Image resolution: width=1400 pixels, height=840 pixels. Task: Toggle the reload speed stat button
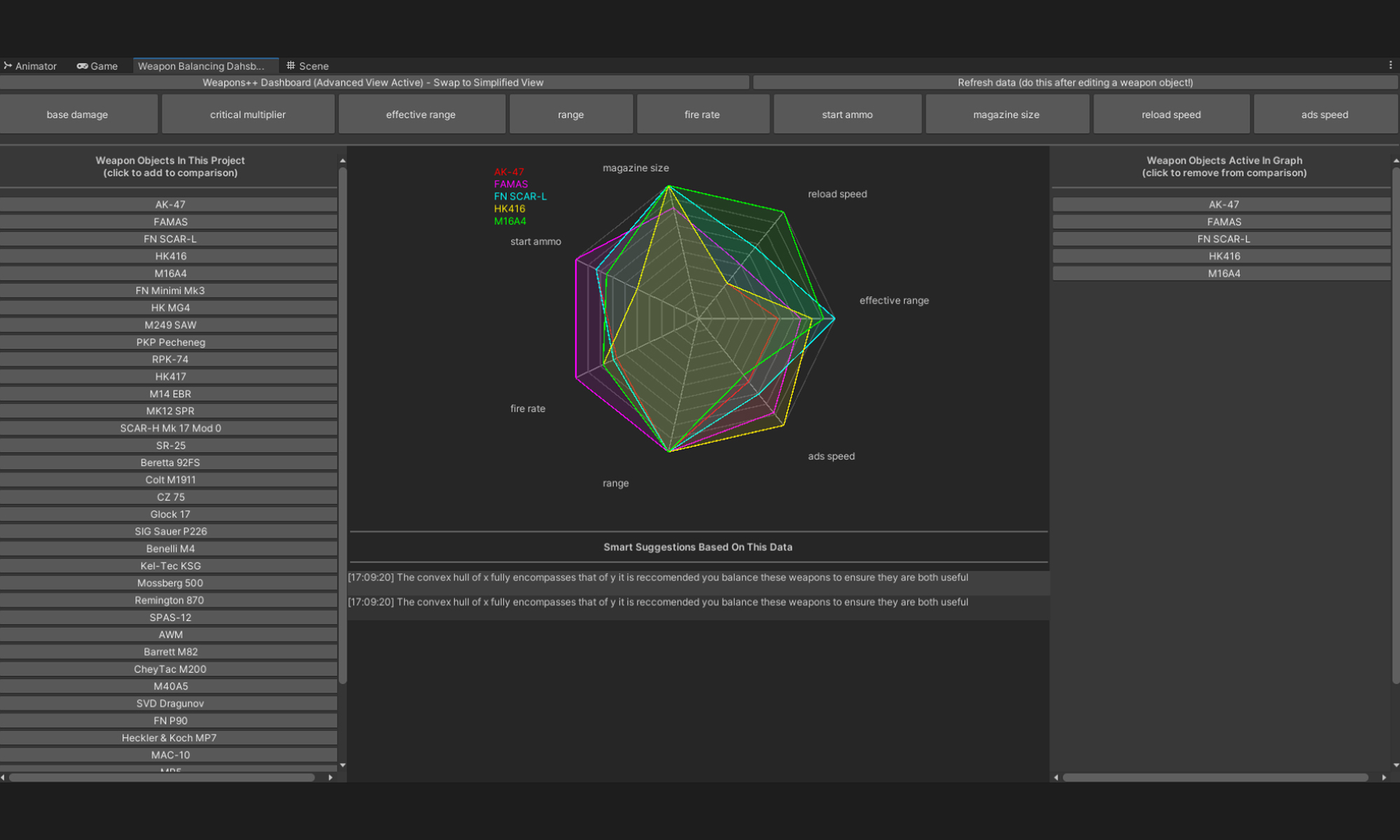click(x=1170, y=114)
